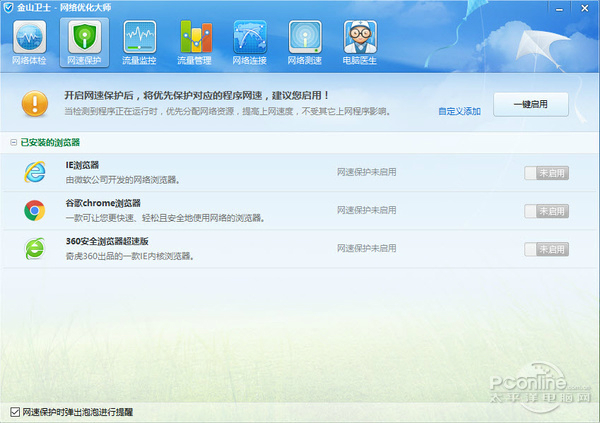
Task: Enable speed protection for 谷歌chrome浏览器
Action: 546,211
